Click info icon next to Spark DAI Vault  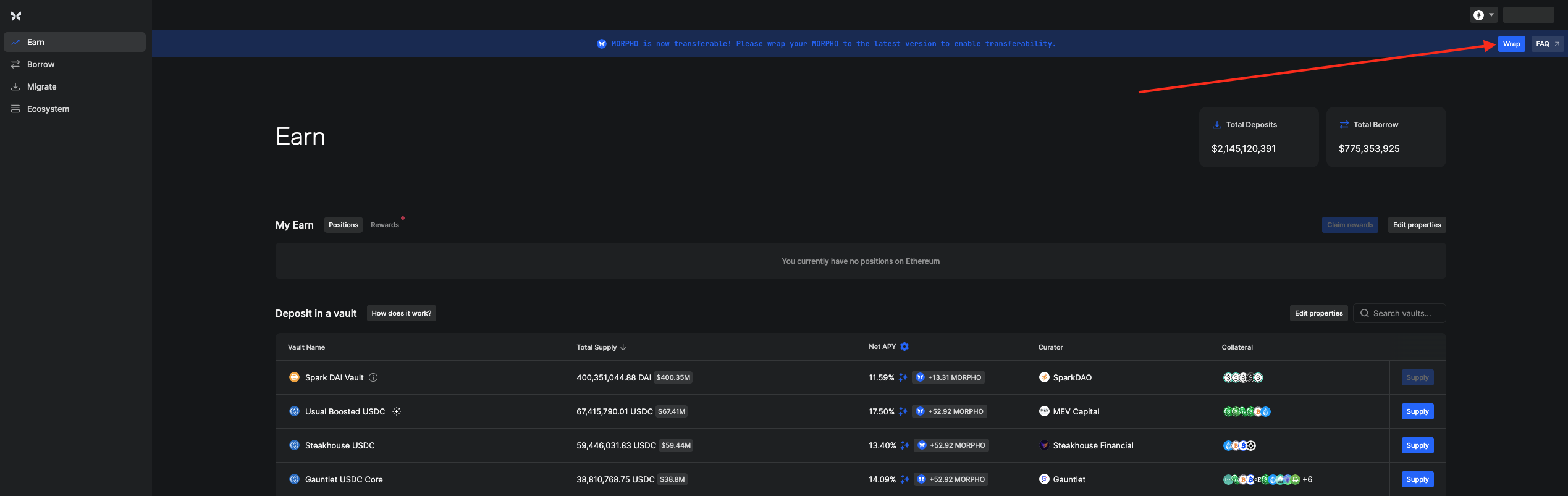(x=373, y=377)
